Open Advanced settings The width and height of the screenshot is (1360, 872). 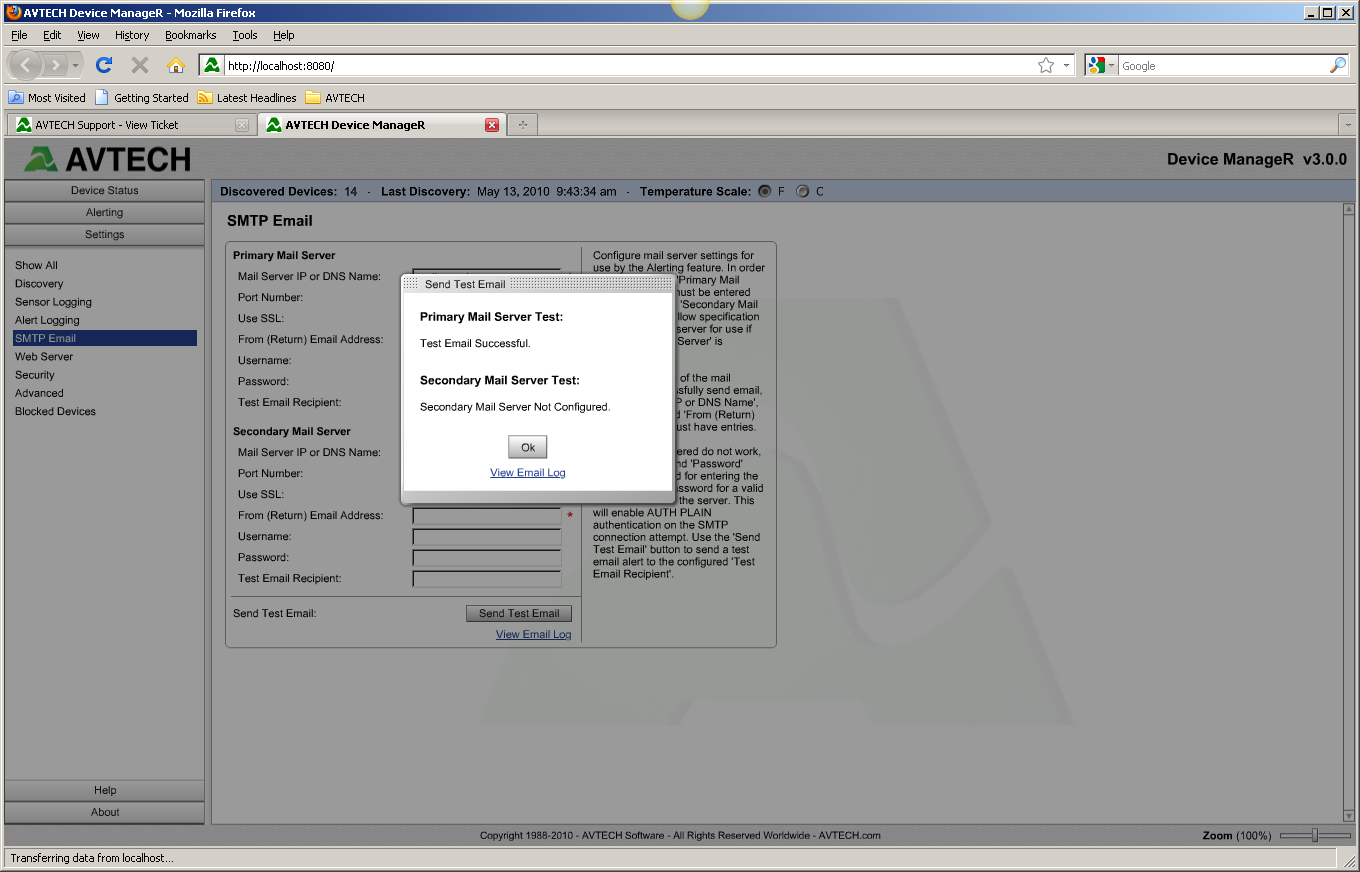[39, 393]
